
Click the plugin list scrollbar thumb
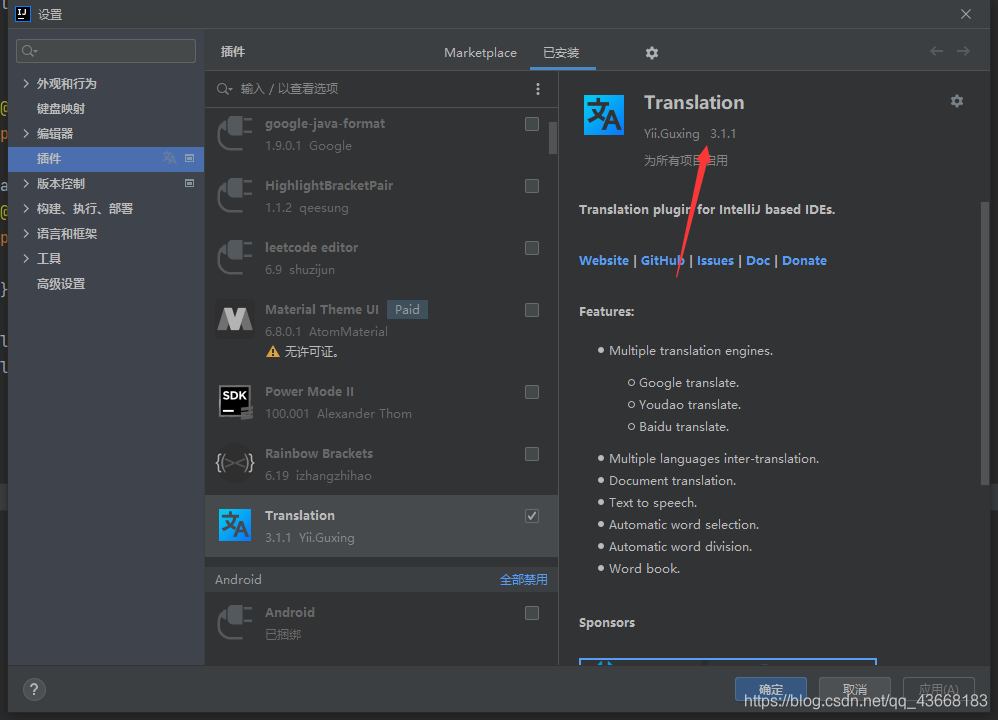[x=553, y=138]
